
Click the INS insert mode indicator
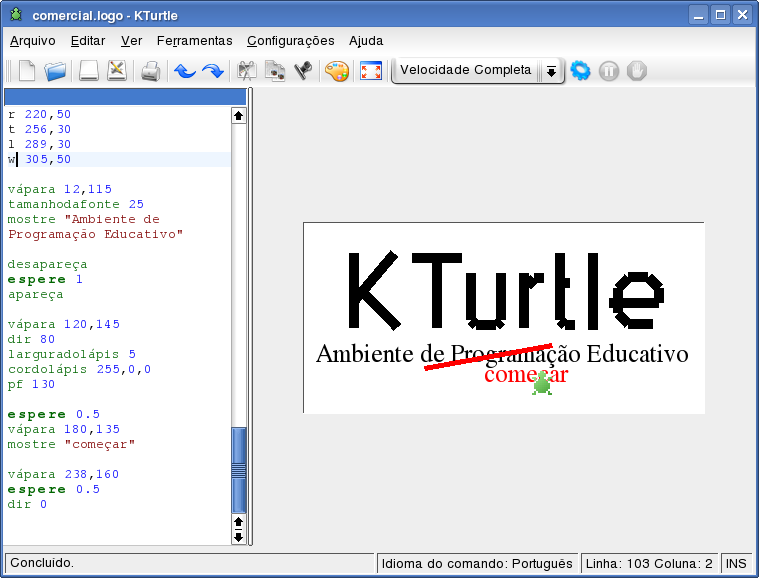(736, 563)
